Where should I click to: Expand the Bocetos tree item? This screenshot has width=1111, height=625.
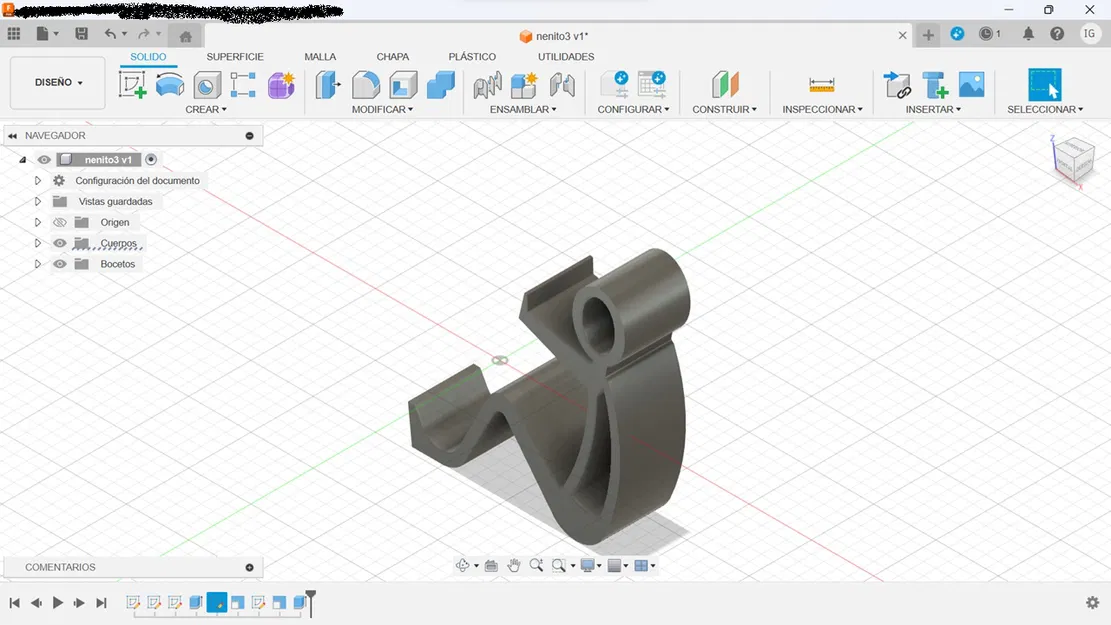click(x=38, y=263)
